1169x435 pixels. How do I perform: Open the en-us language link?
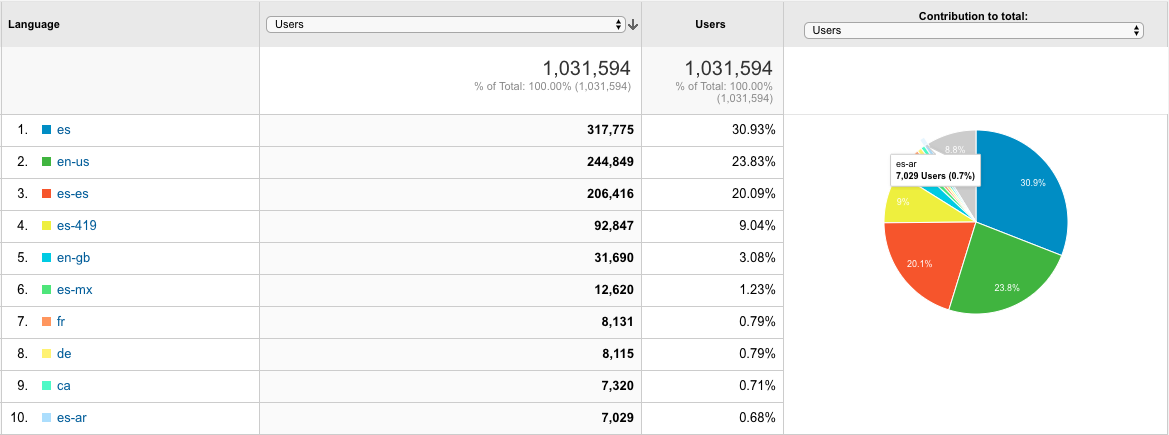pyautogui.click(x=73, y=162)
